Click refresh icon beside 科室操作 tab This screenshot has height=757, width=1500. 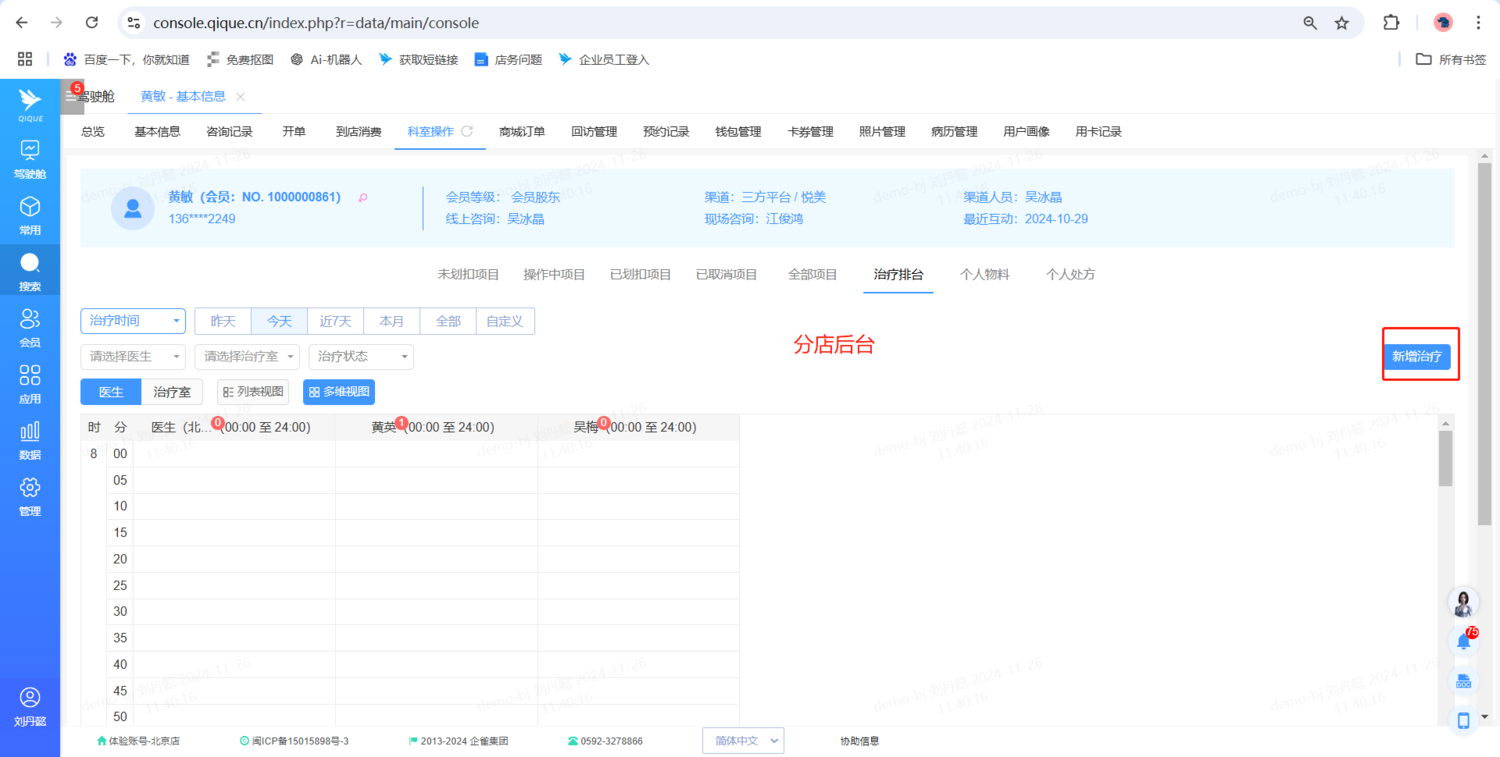point(466,131)
